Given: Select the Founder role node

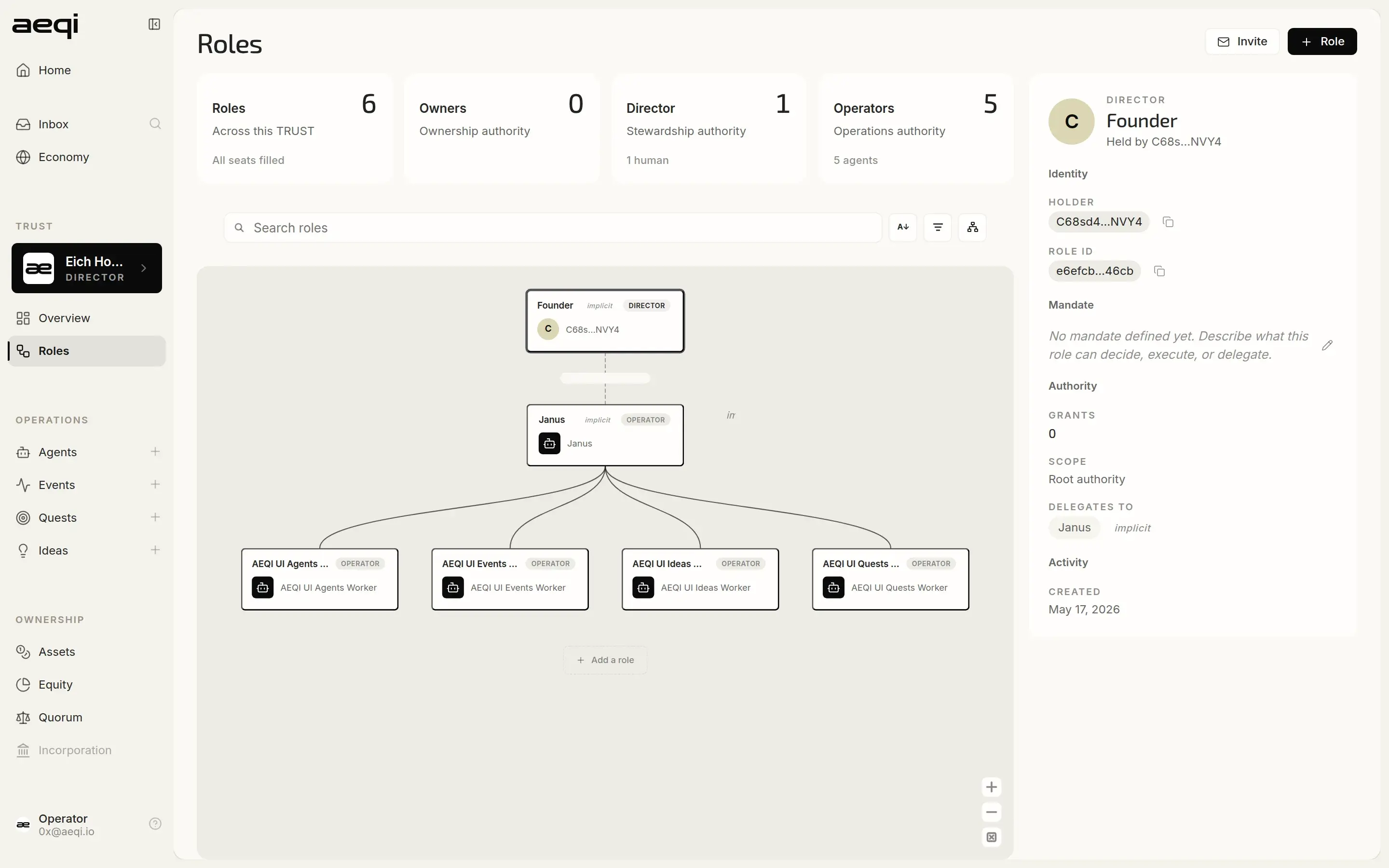Looking at the screenshot, I should click(605, 320).
